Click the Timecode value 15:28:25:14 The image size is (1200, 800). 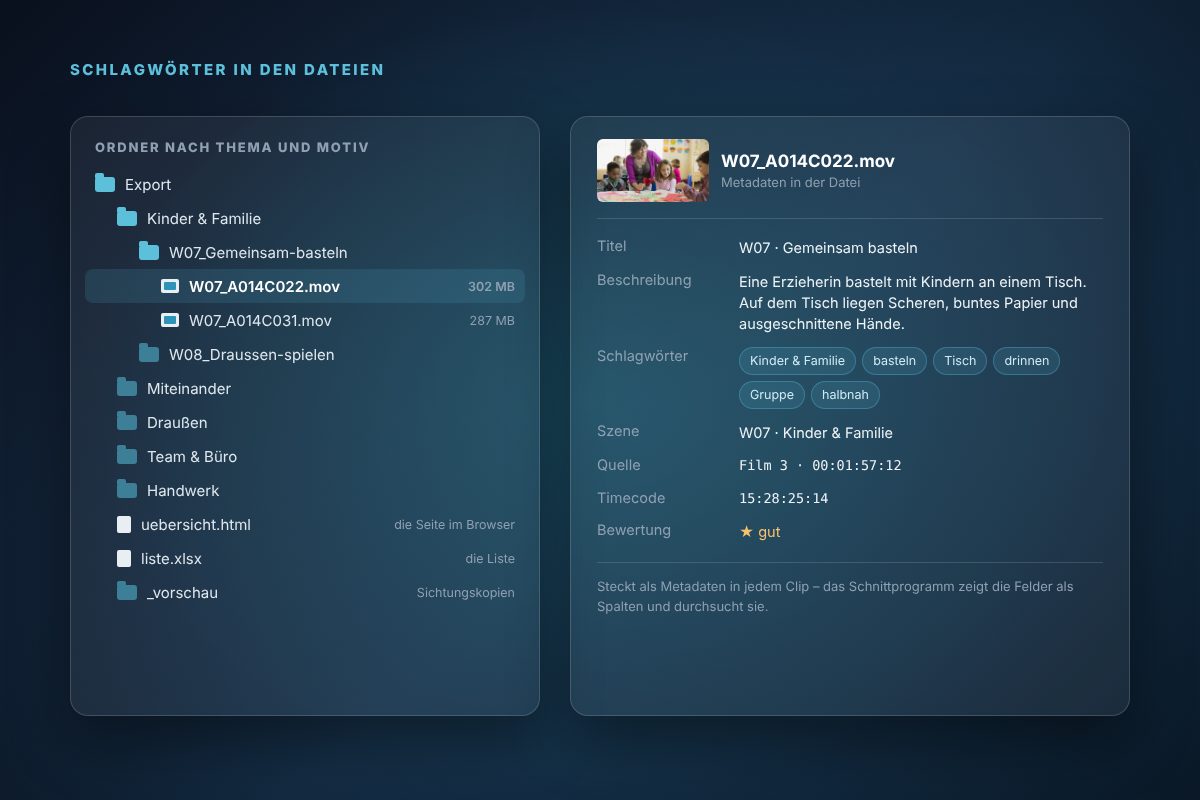(x=783, y=498)
